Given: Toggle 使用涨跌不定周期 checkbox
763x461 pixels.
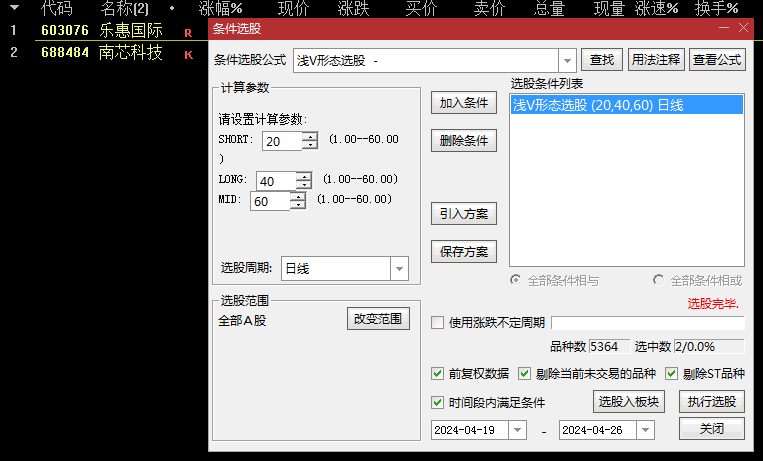Looking at the screenshot, I should coord(437,322).
